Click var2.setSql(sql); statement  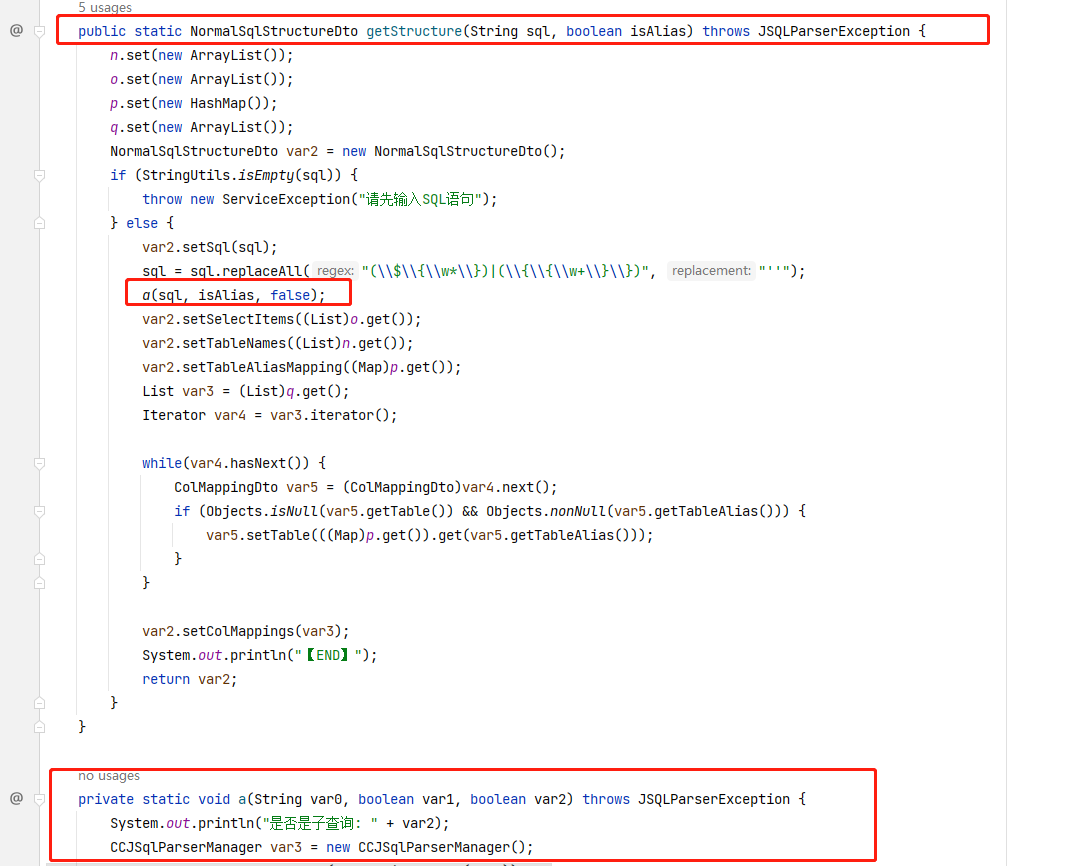210,247
